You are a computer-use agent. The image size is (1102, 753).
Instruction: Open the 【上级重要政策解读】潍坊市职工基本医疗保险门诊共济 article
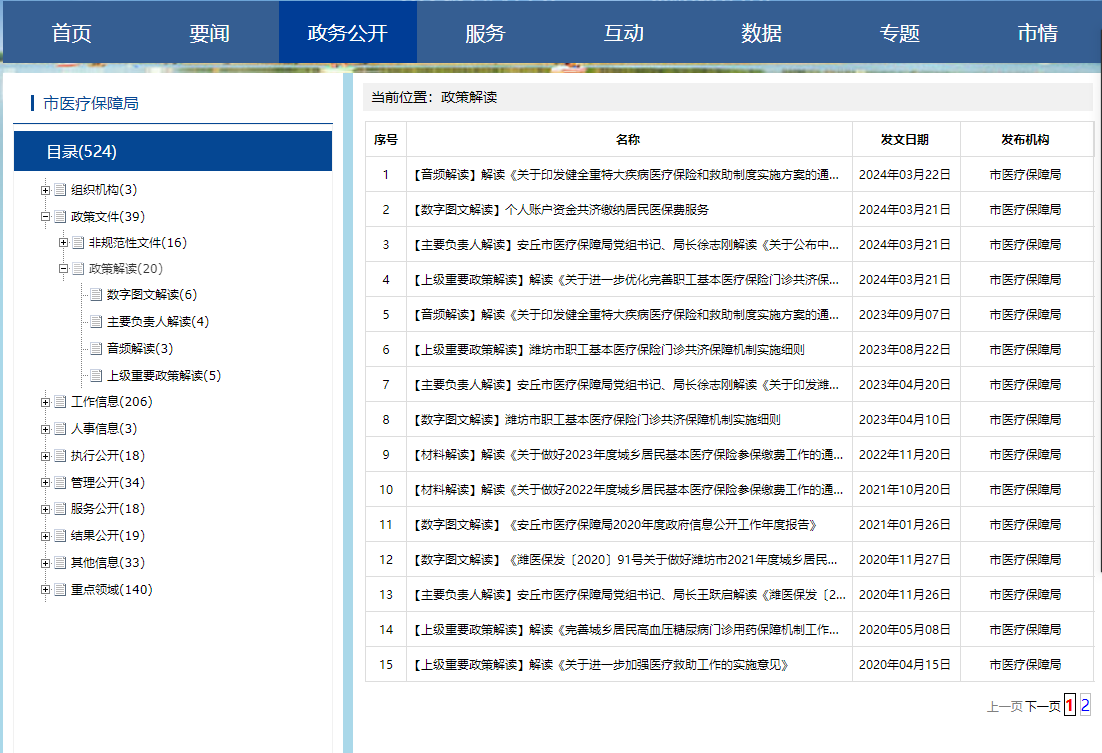point(609,349)
